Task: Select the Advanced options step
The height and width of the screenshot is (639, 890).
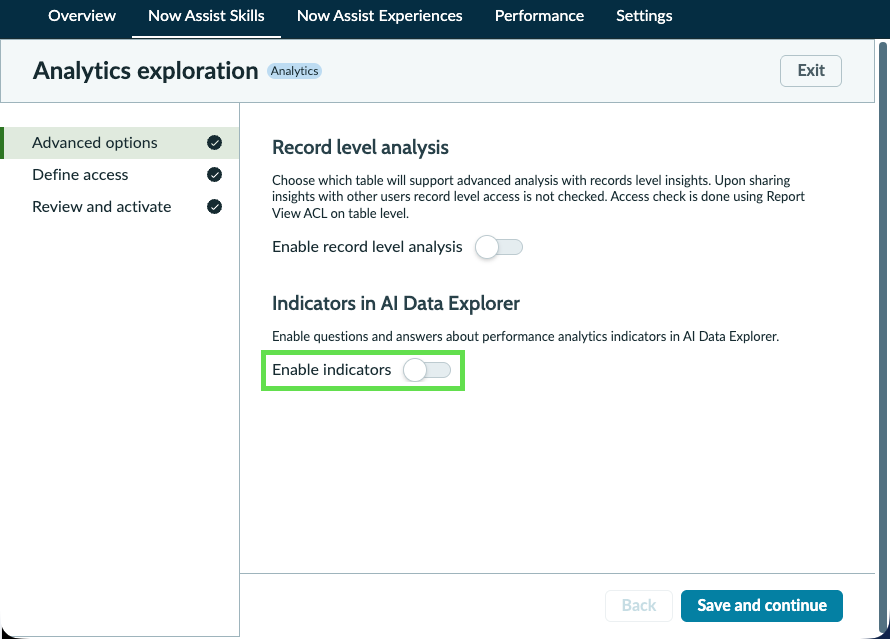Action: point(120,143)
